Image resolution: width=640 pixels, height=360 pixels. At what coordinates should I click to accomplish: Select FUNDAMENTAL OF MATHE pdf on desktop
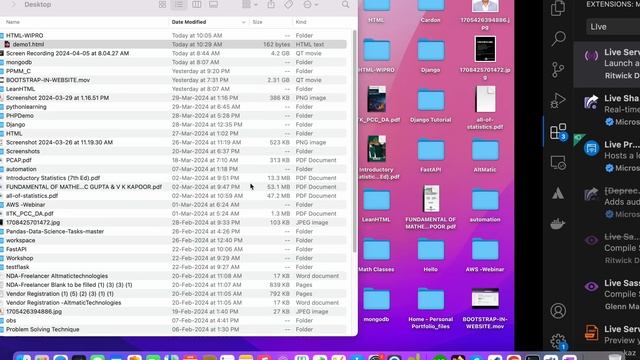point(431,207)
